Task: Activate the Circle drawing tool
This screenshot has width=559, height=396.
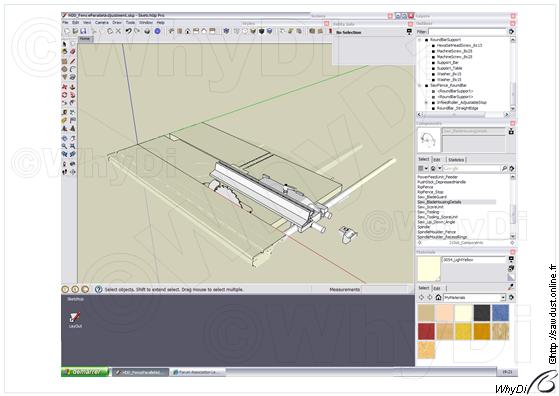Action: [x=65, y=70]
